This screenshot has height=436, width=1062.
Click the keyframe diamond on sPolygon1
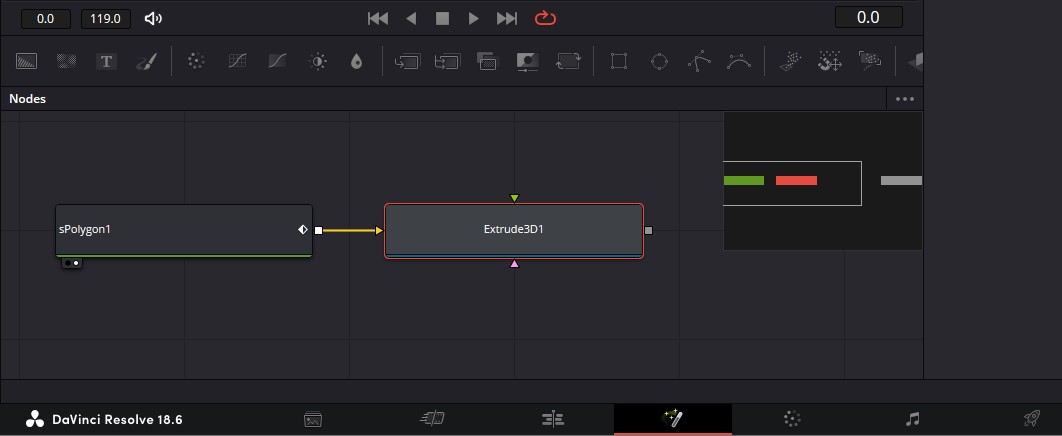tap(303, 230)
